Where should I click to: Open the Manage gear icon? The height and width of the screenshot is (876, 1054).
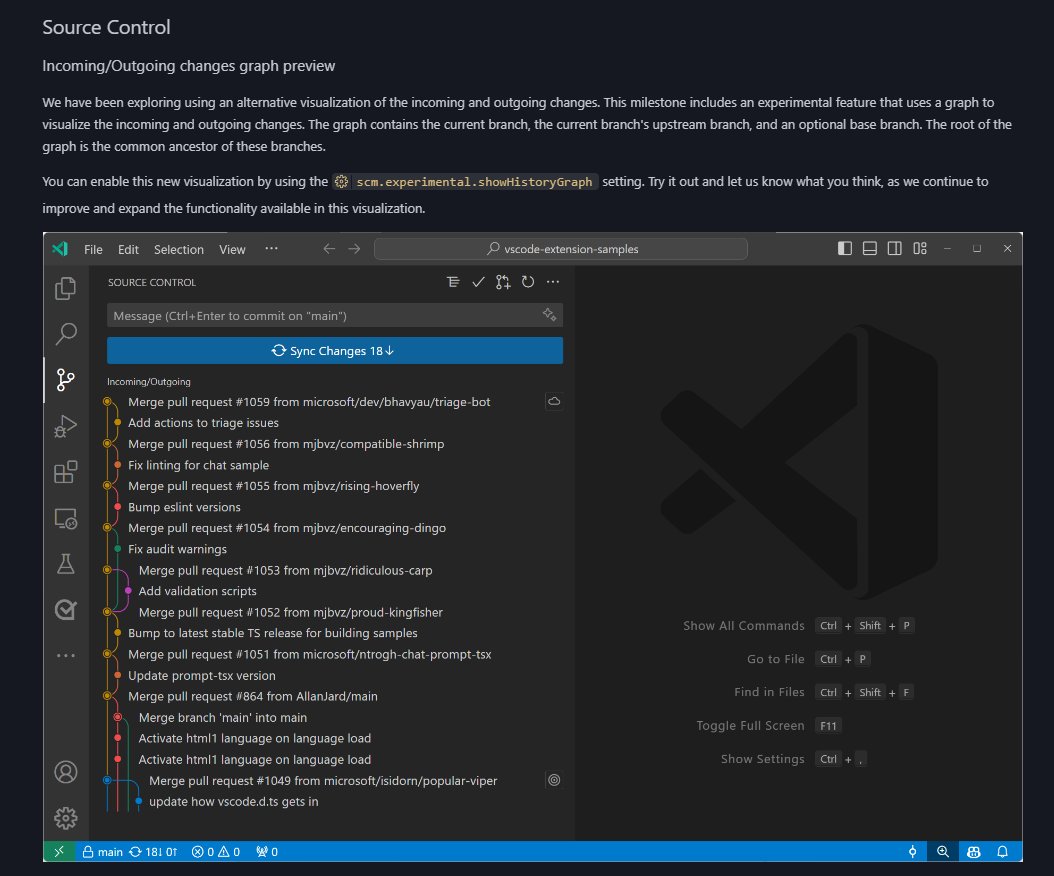click(x=65, y=818)
